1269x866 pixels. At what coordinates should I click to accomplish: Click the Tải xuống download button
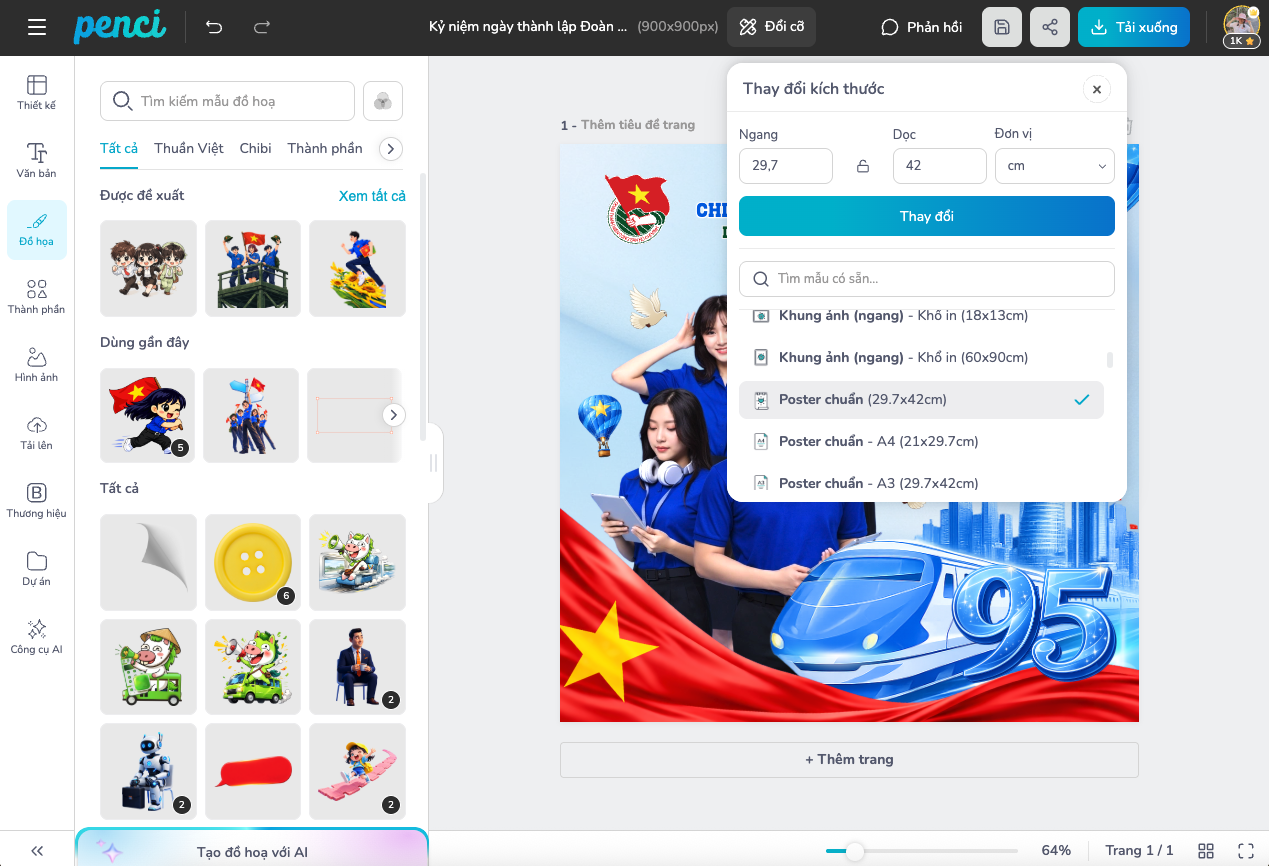pos(1134,27)
